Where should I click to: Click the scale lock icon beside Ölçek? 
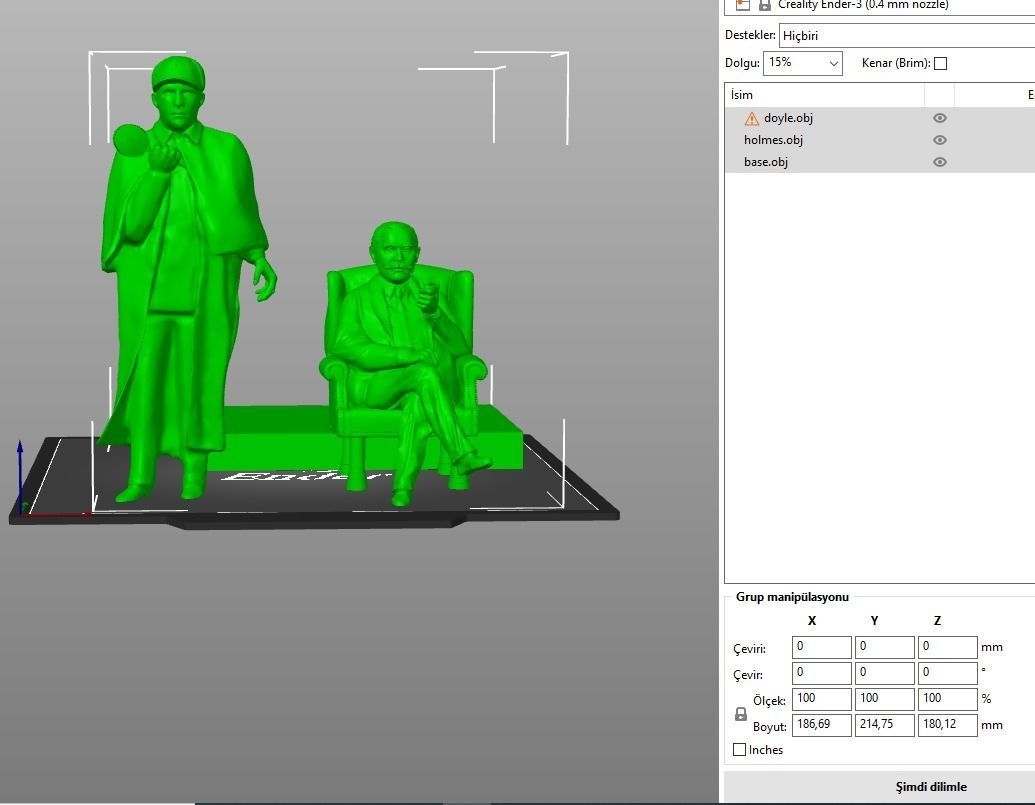tap(741, 714)
